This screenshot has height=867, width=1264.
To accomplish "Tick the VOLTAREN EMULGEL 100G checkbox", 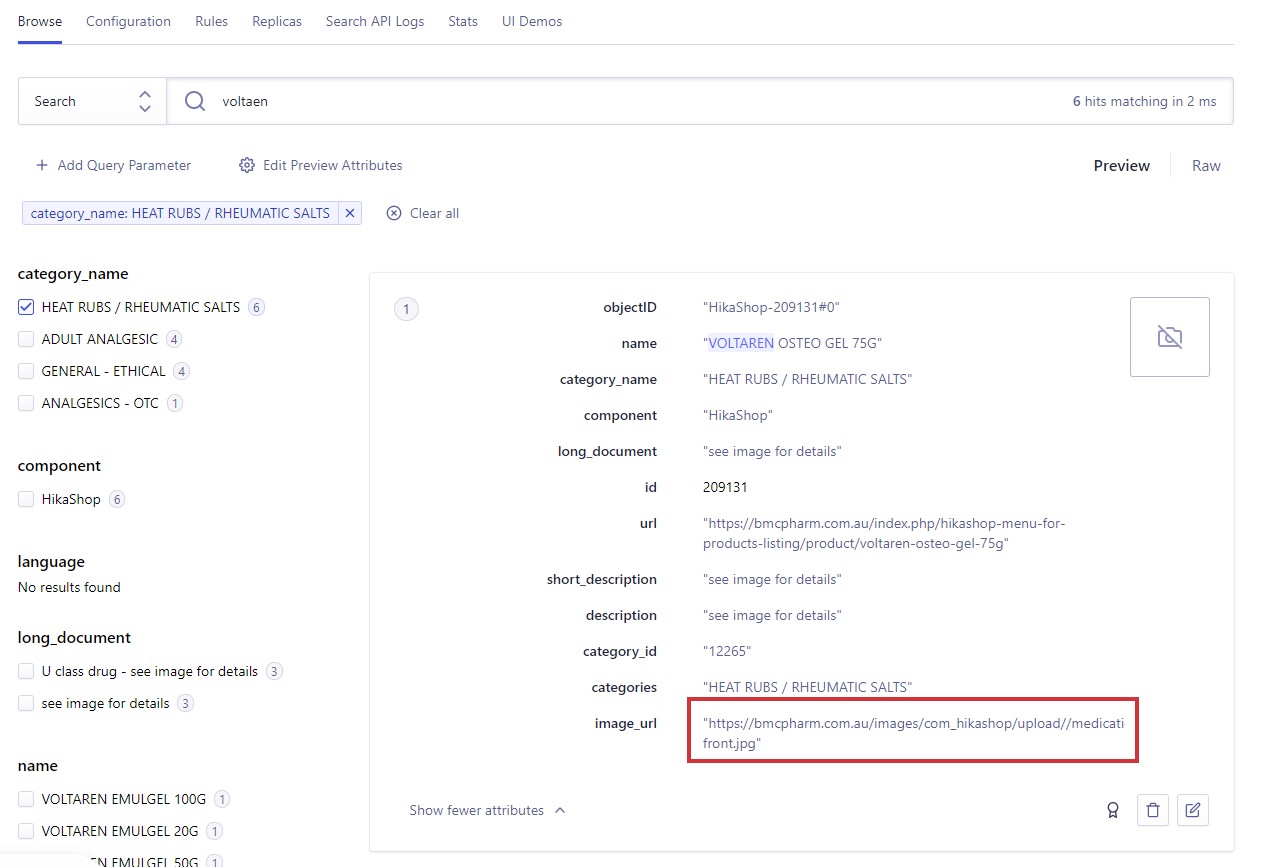I will pos(26,799).
